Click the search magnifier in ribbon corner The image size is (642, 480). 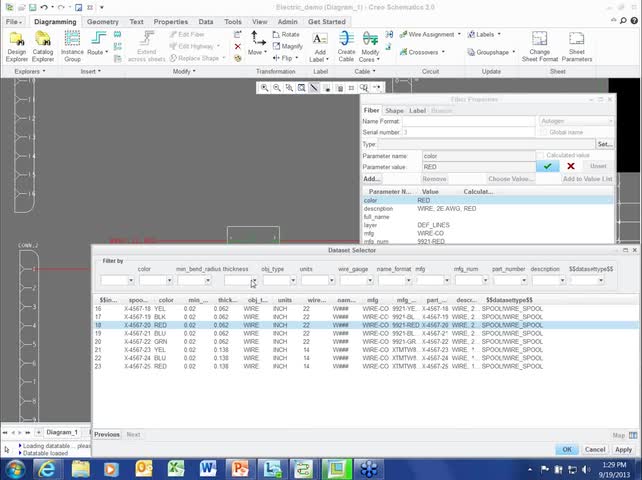[623, 20]
